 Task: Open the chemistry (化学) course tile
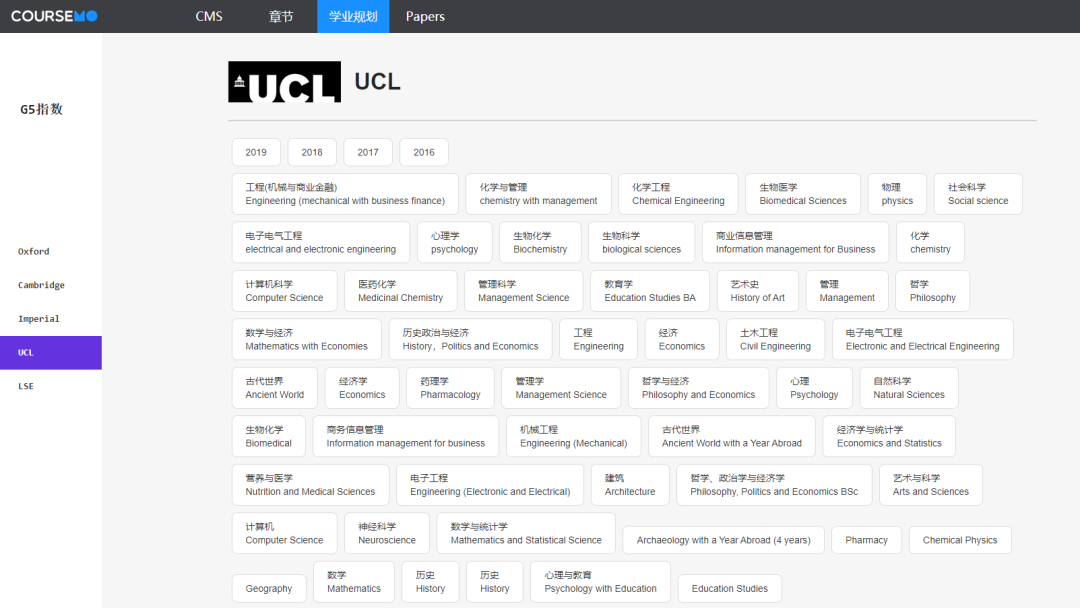click(931, 242)
